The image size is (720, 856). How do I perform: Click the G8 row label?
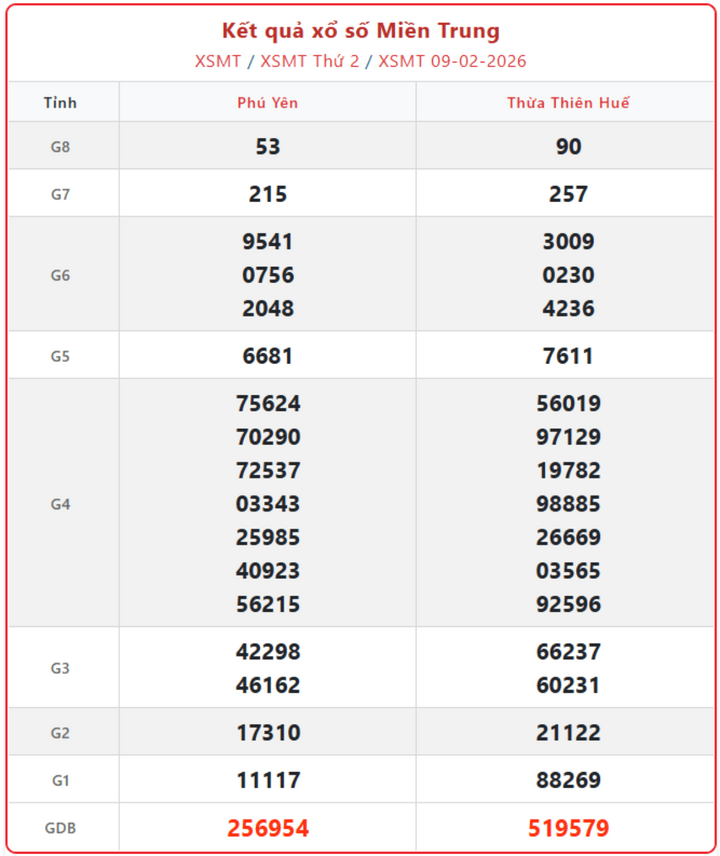[x=60, y=147]
